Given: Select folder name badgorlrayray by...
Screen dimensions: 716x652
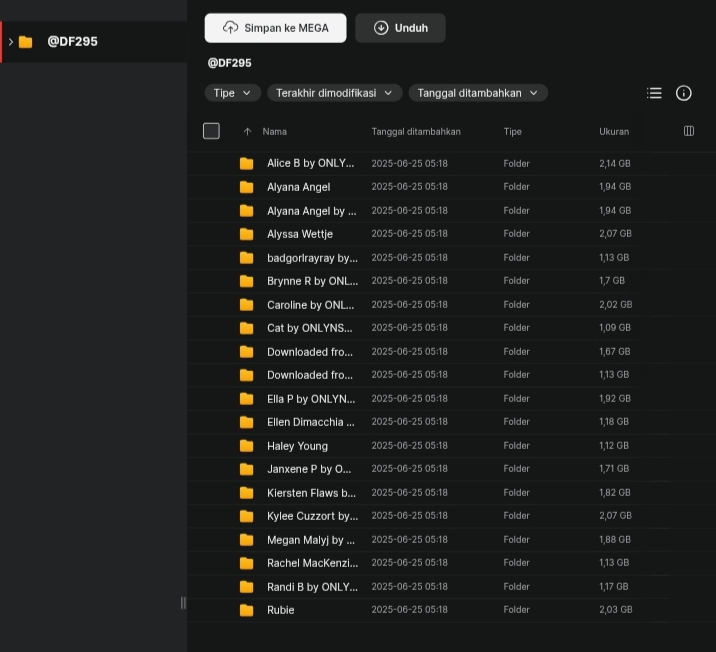Looking at the screenshot, I should [312, 258].
